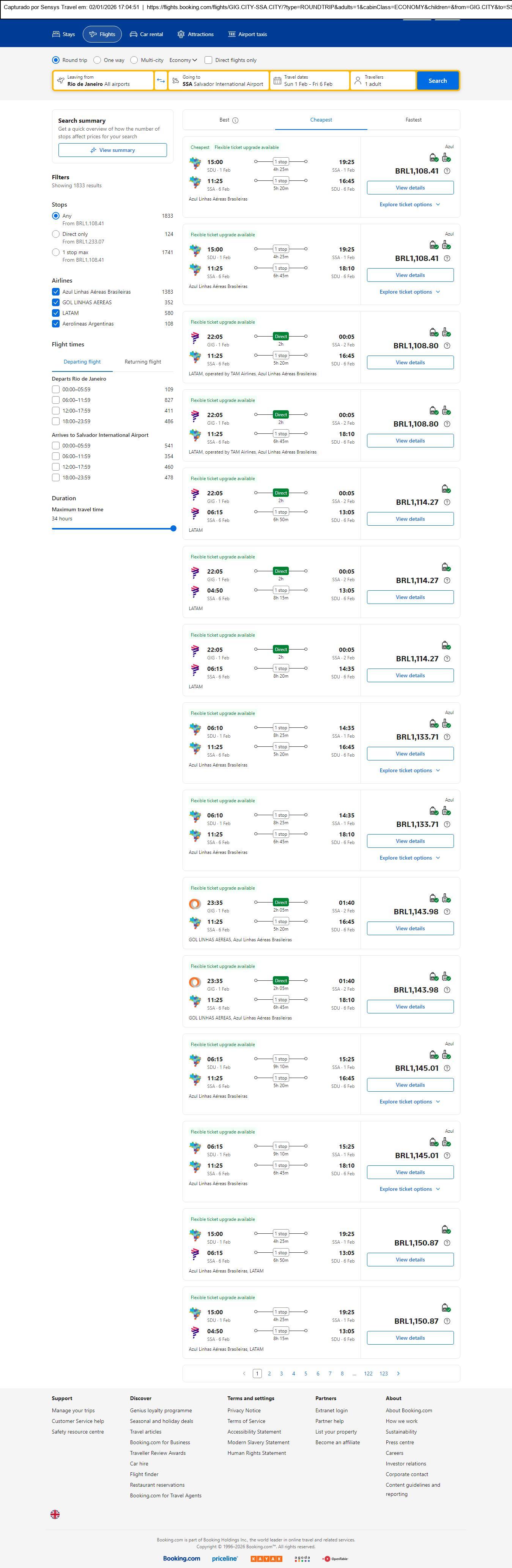Click the Attractions icon in top navigation
The height and width of the screenshot is (1568, 512).
[x=181, y=35]
